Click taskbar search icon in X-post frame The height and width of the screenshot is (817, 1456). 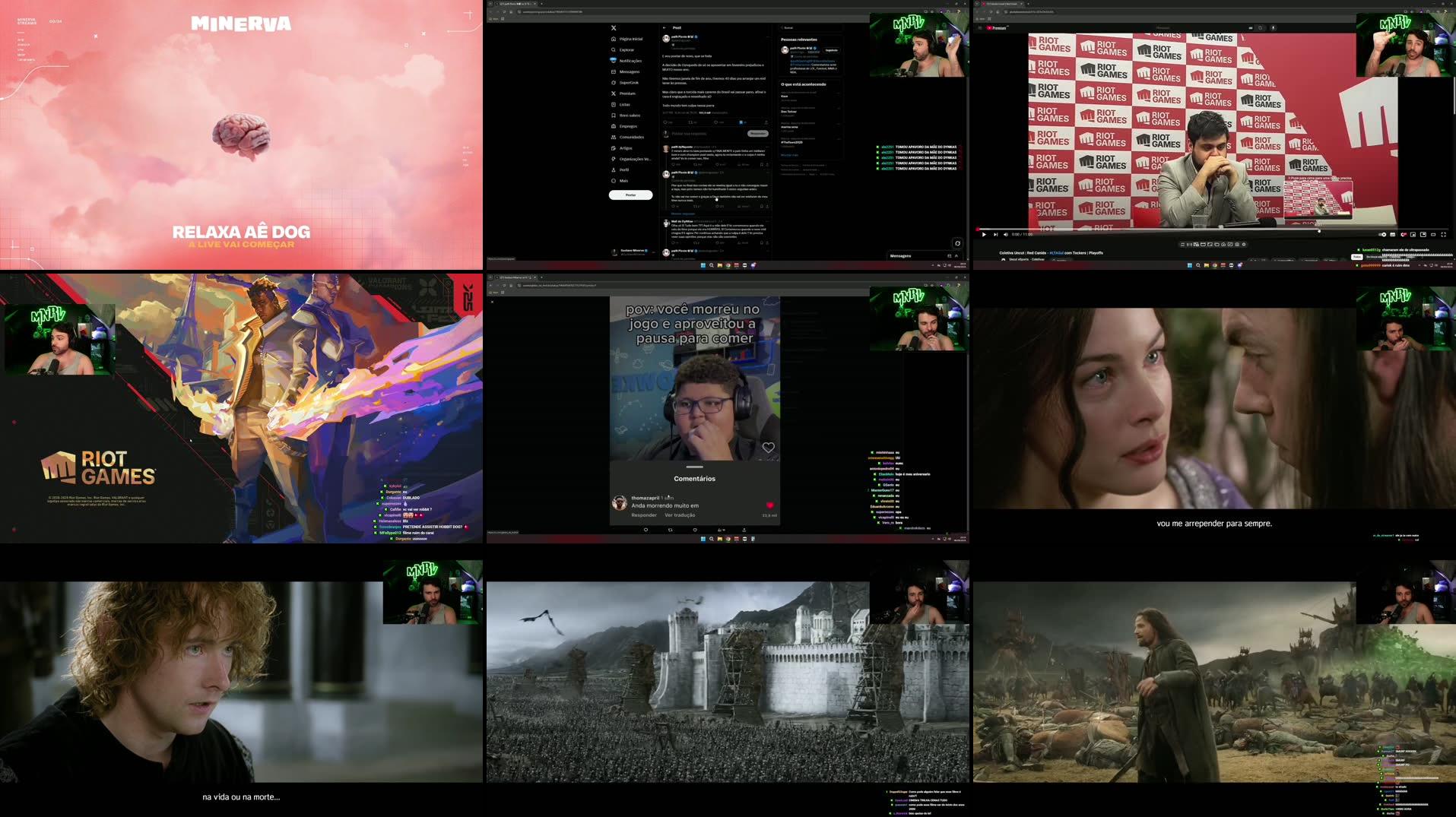[x=711, y=265]
